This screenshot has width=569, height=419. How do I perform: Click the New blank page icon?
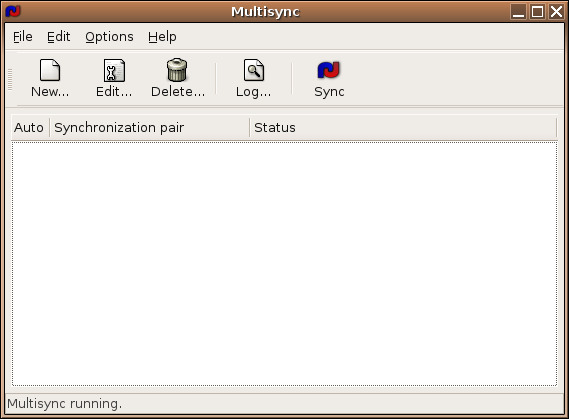[x=50, y=70]
